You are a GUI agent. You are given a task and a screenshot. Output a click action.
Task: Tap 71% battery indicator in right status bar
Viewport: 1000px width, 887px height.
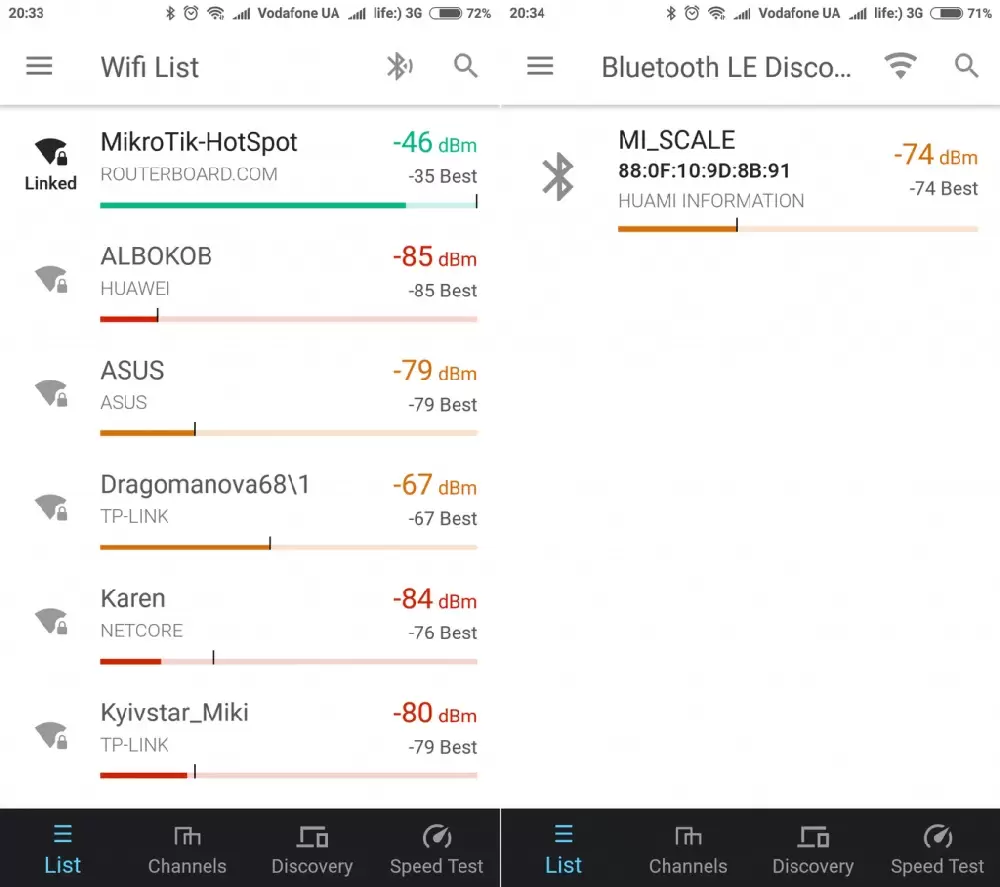pos(961,13)
